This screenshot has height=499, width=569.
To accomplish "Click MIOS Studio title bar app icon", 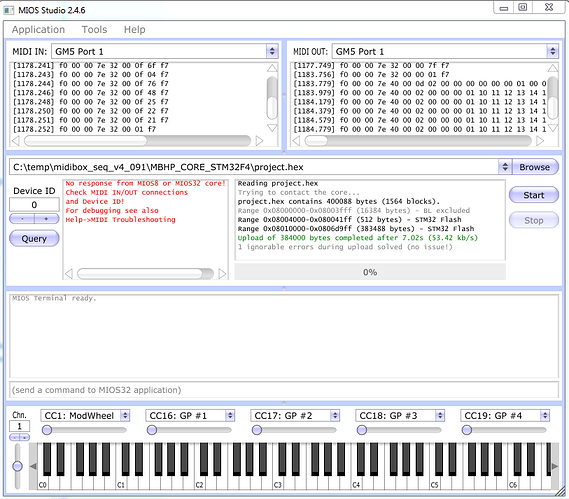I will (9, 10).
